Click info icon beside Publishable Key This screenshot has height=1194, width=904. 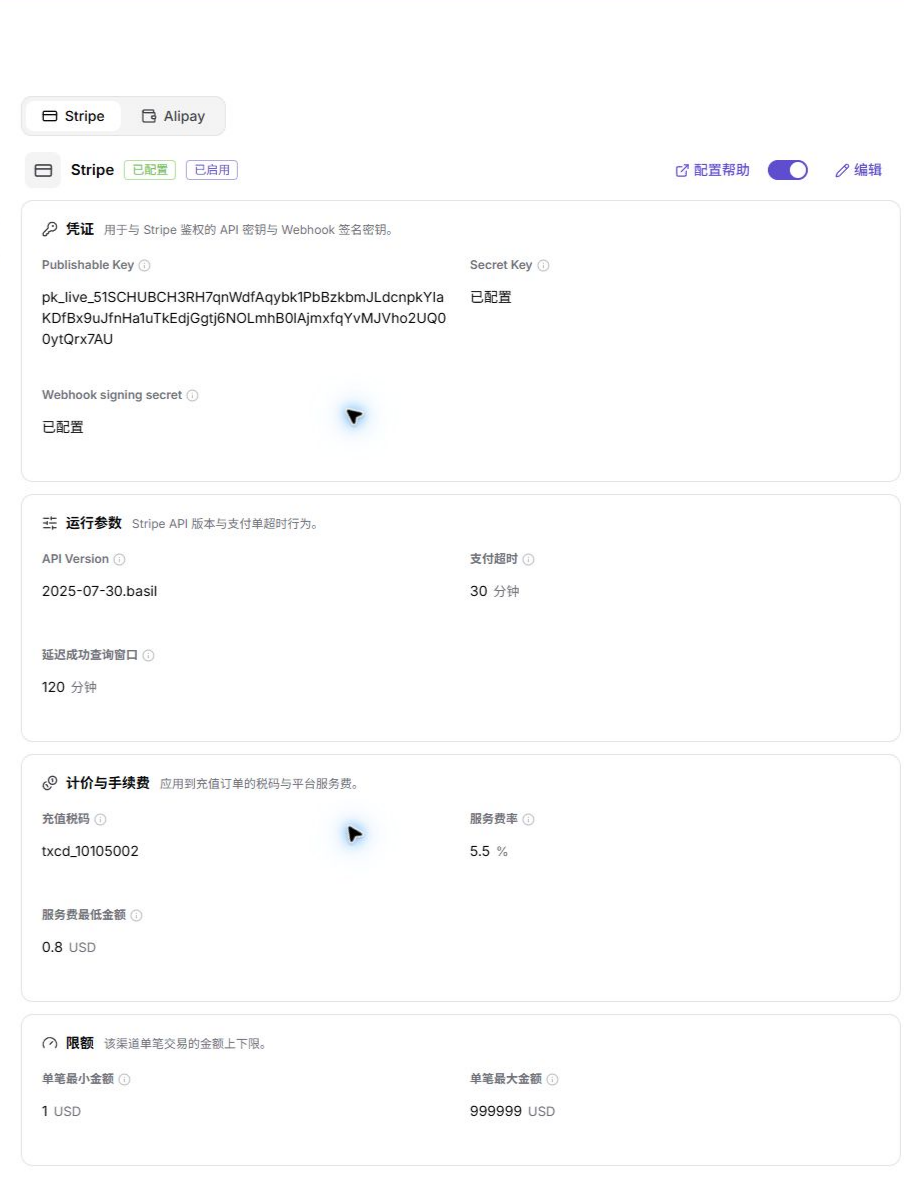pos(145,266)
